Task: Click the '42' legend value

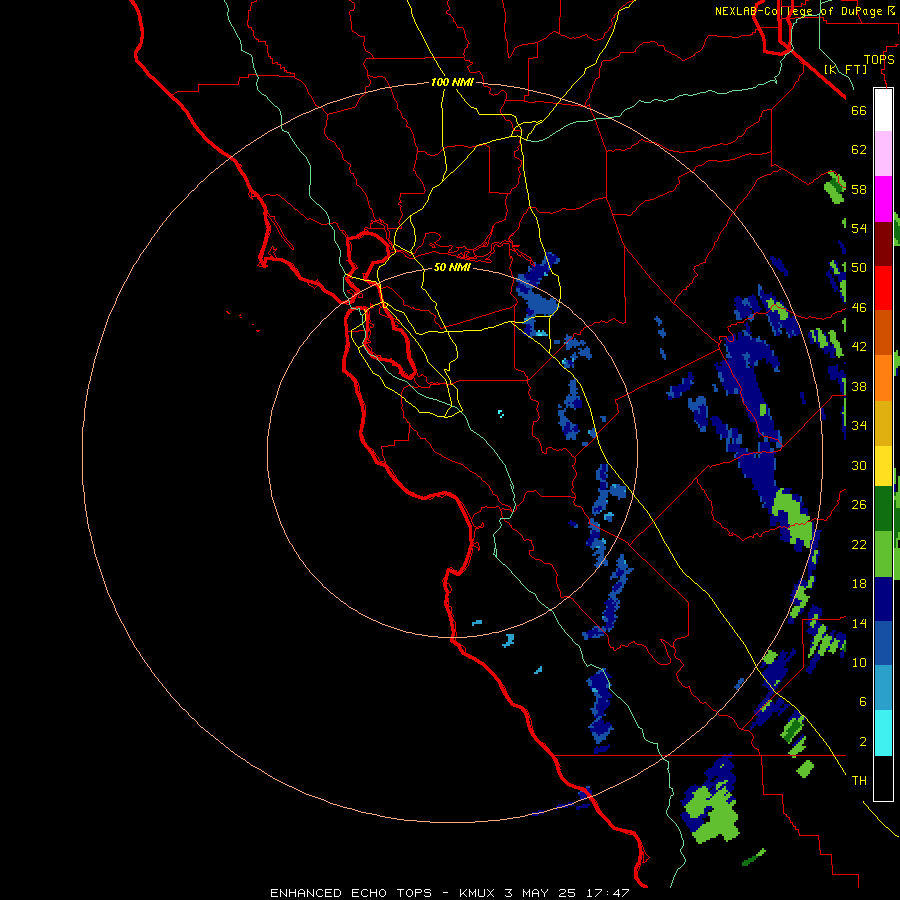Action: click(859, 347)
